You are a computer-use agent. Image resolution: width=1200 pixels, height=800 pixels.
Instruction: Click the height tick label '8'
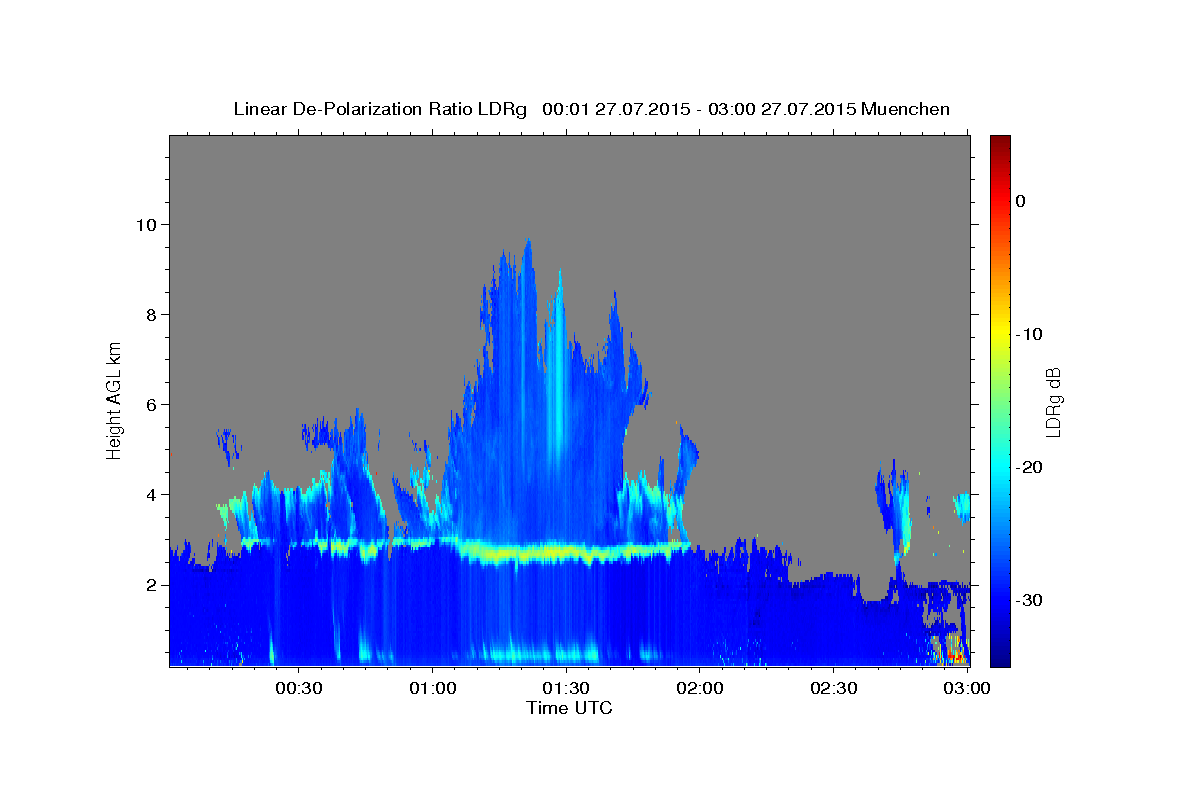coord(154,315)
